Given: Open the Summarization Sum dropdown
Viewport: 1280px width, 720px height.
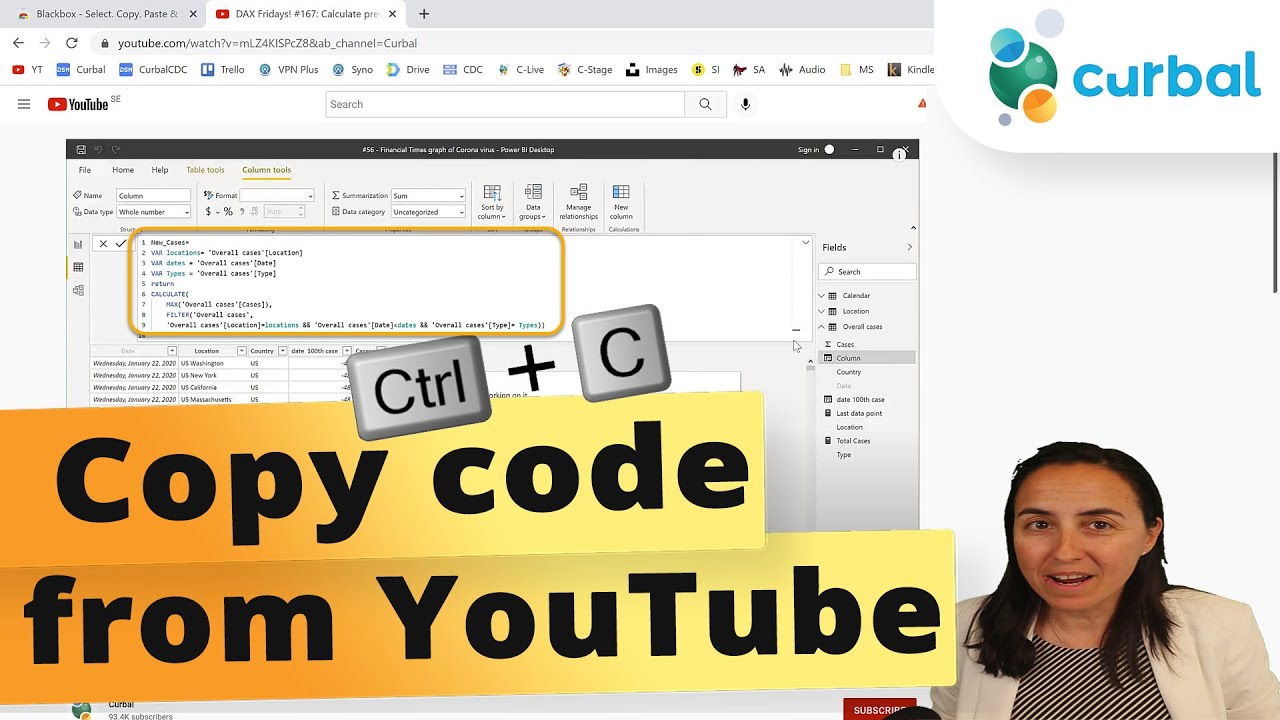Looking at the screenshot, I should (428, 196).
